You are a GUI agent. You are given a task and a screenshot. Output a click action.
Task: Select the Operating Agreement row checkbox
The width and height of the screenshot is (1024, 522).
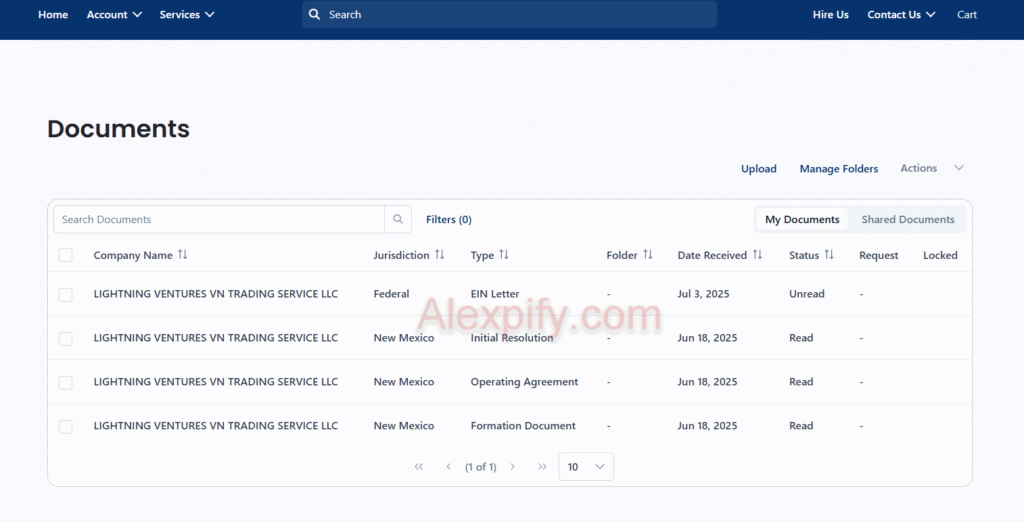[x=66, y=382]
